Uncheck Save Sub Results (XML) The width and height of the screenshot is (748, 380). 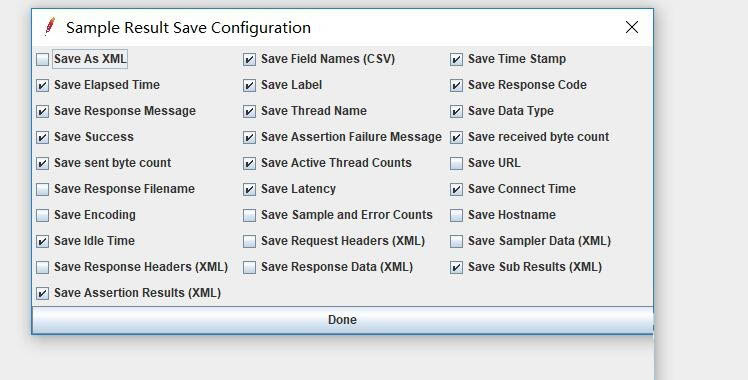click(457, 267)
